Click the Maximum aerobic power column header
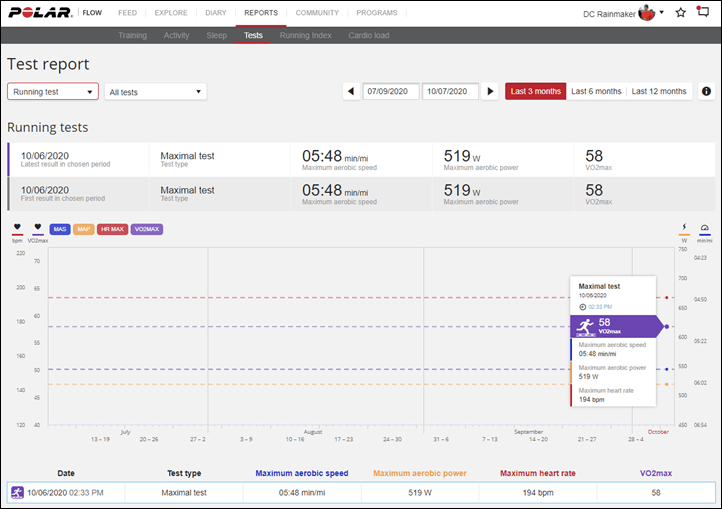This screenshot has width=722, height=509. pyautogui.click(x=419, y=473)
